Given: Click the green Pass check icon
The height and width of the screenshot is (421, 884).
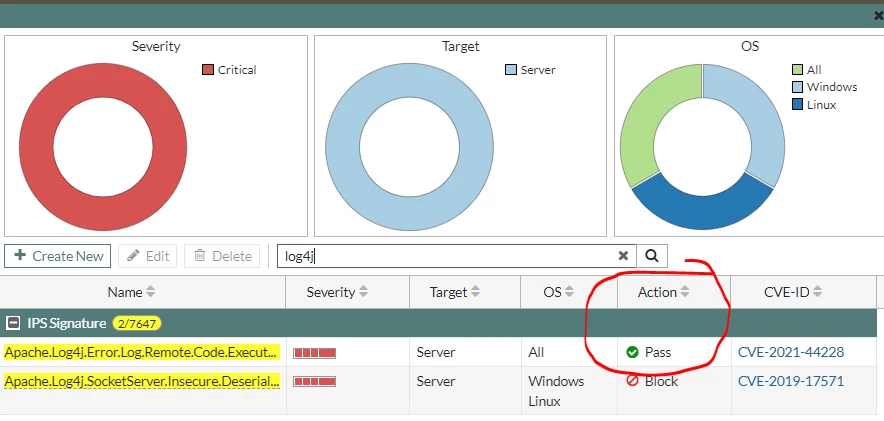Looking at the screenshot, I should coord(632,352).
